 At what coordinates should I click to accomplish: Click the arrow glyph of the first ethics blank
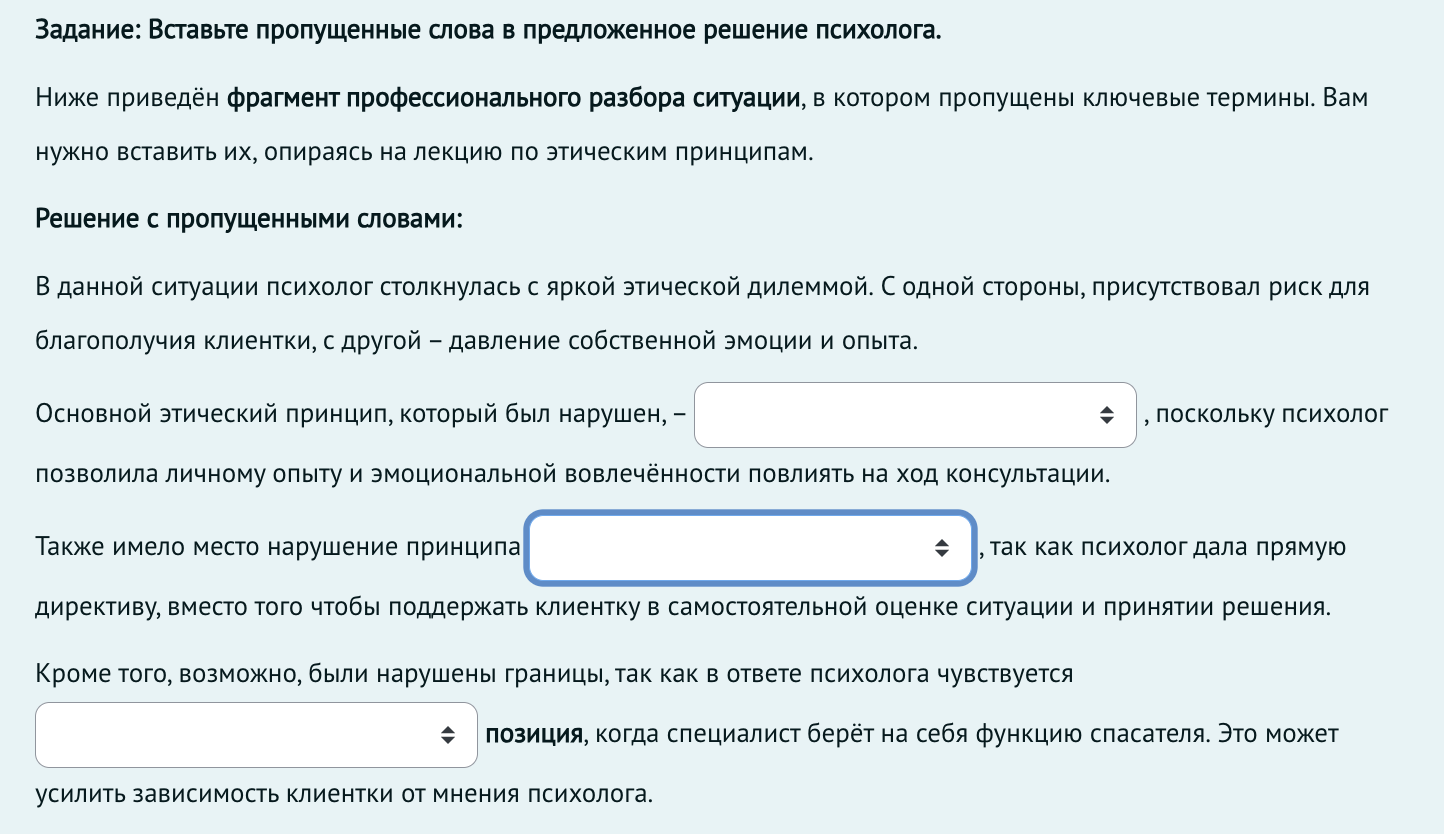click(x=1106, y=414)
